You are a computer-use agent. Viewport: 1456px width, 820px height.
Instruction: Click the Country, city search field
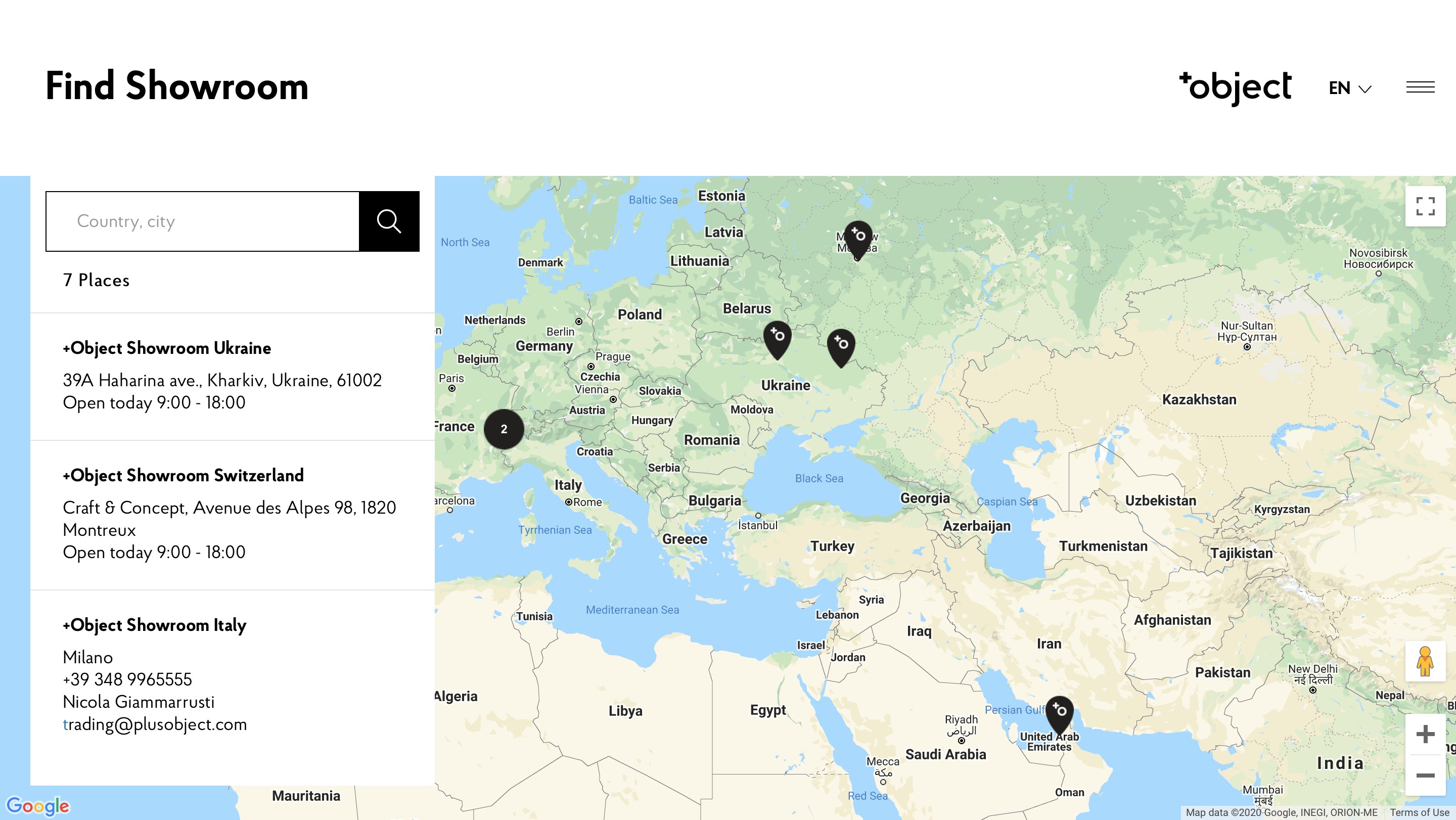202,221
